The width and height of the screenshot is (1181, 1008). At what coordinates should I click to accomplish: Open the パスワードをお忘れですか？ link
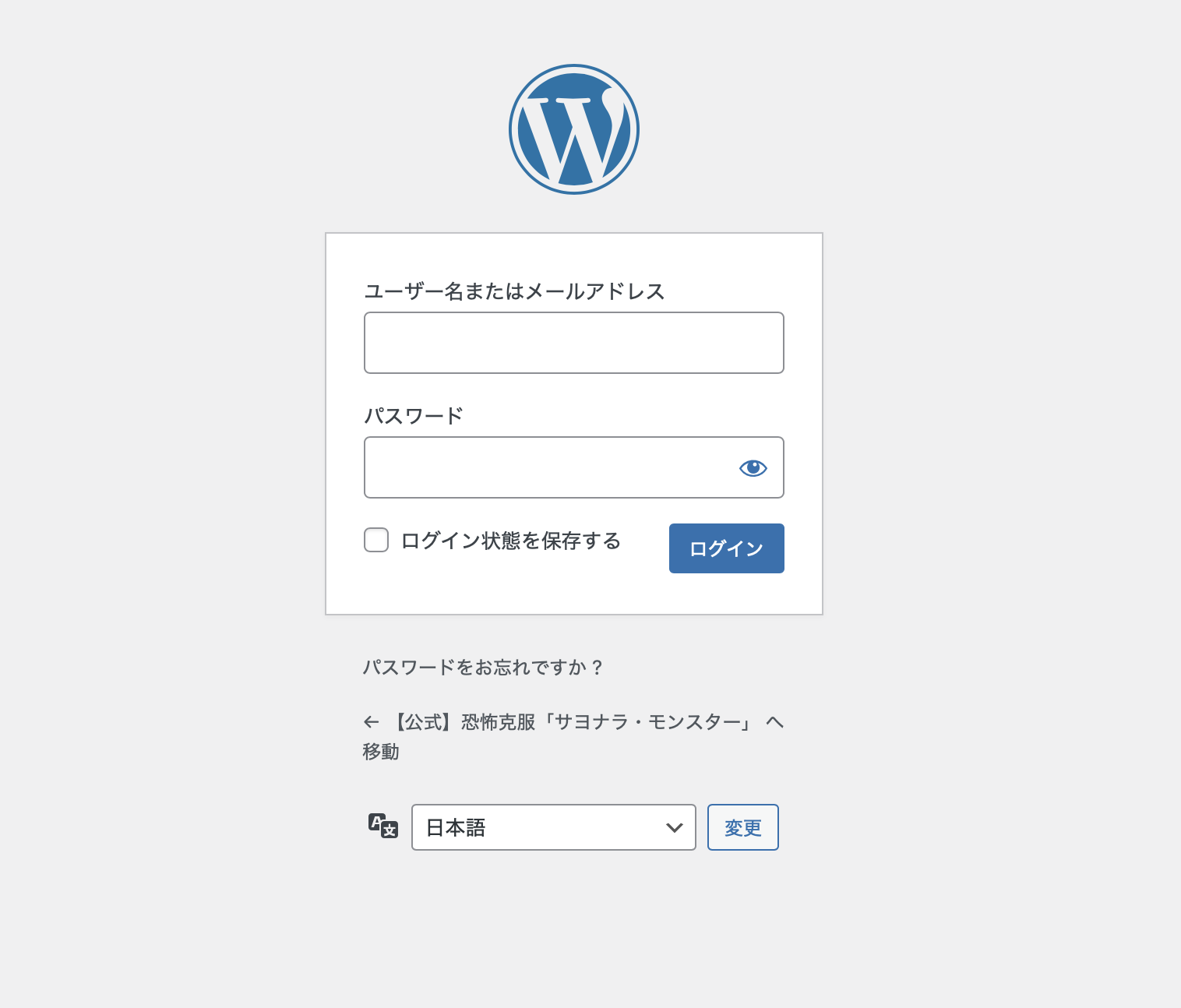tap(483, 668)
